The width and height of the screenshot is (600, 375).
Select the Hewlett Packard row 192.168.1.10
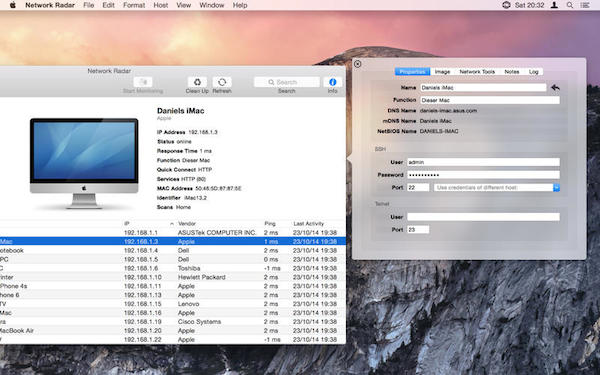(x=173, y=277)
